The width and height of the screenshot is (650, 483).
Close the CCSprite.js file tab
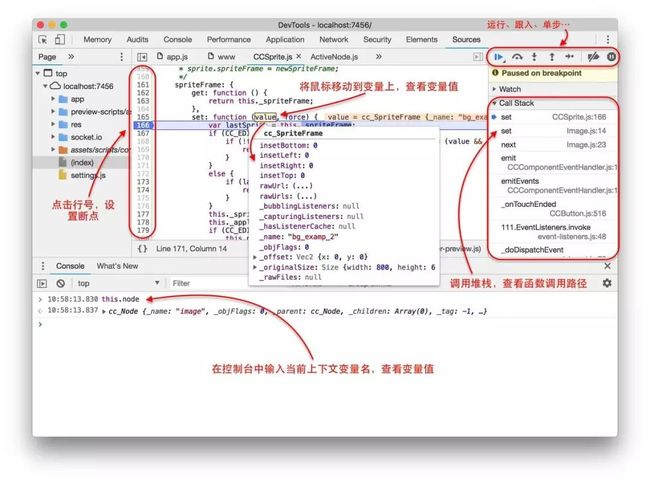tap(298, 56)
